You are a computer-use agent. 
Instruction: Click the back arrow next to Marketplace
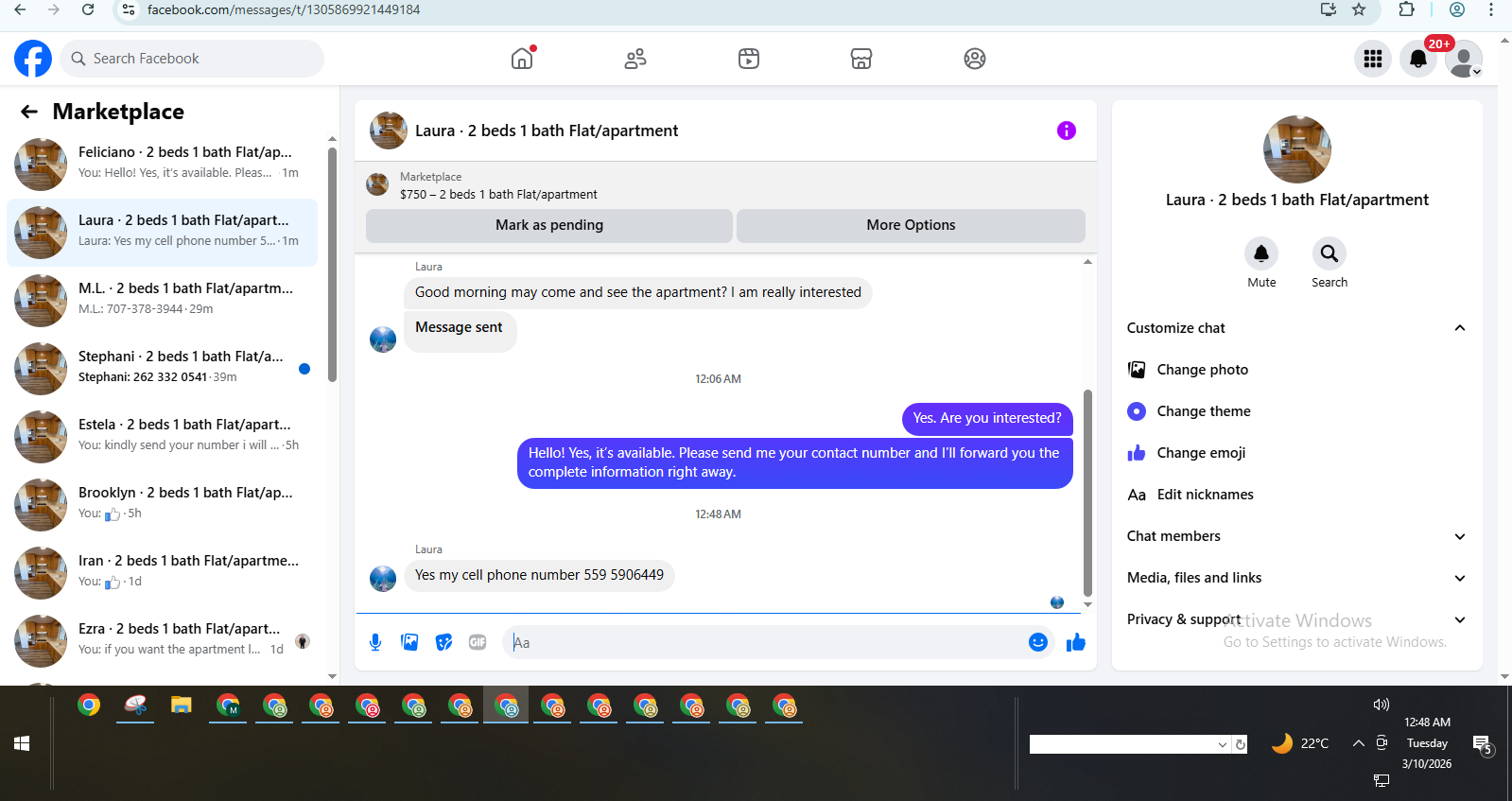pyautogui.click(x=29, y=112)
